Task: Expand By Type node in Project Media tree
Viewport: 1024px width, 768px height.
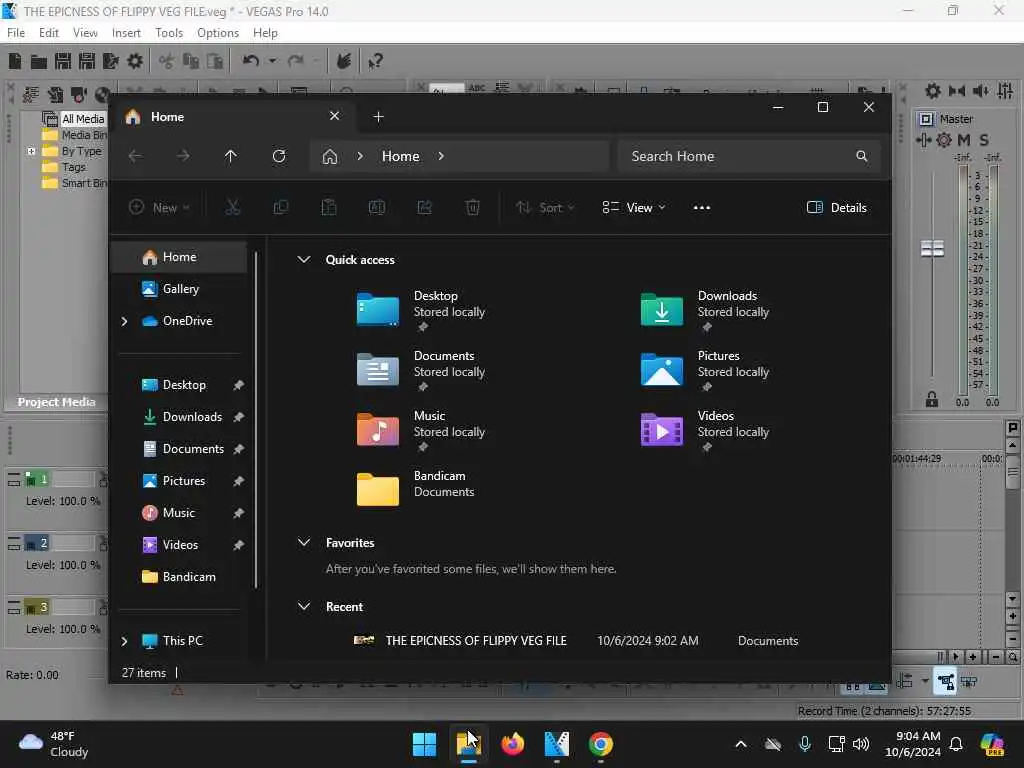Action: 31,151
